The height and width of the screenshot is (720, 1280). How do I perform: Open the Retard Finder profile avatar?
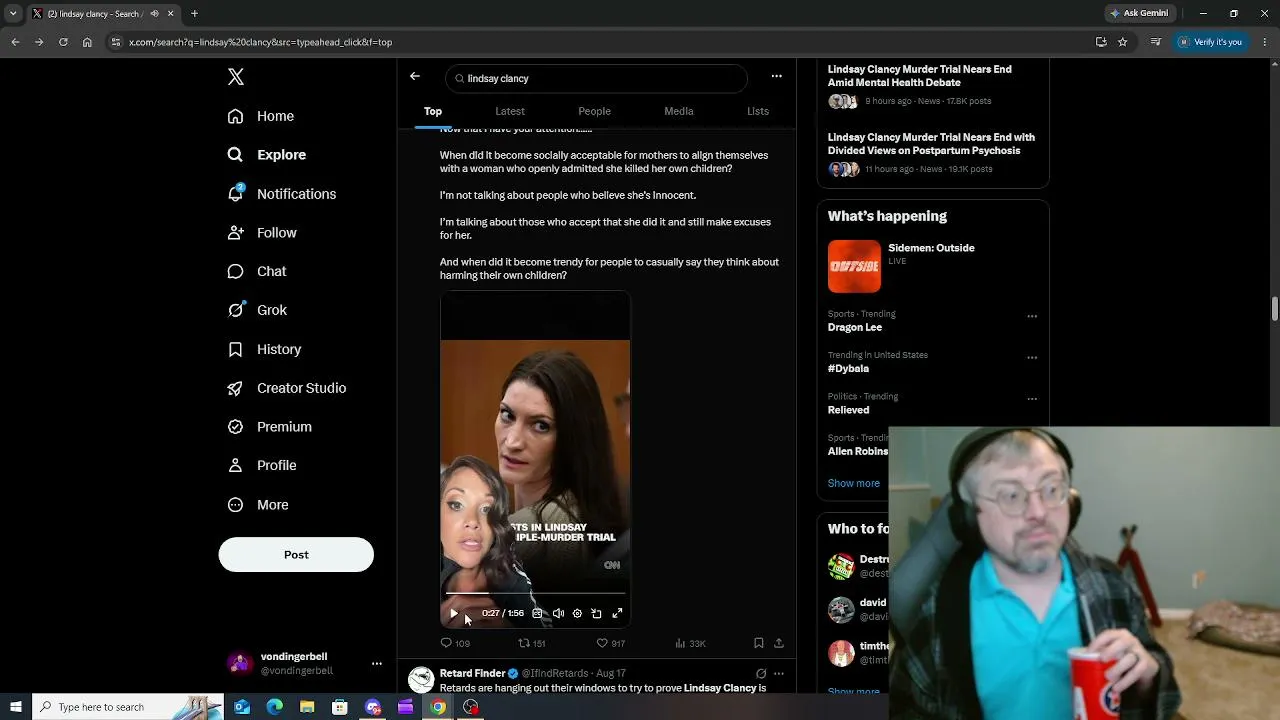(x=421, y=679)
